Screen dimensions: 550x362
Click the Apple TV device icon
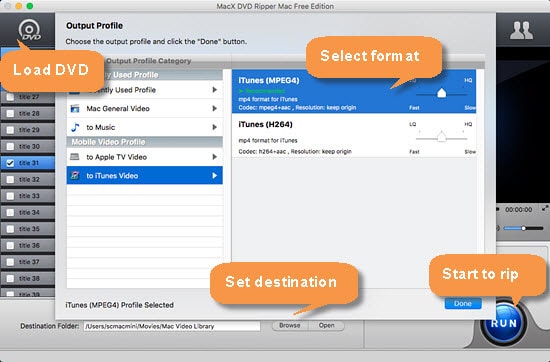point(75,157)
